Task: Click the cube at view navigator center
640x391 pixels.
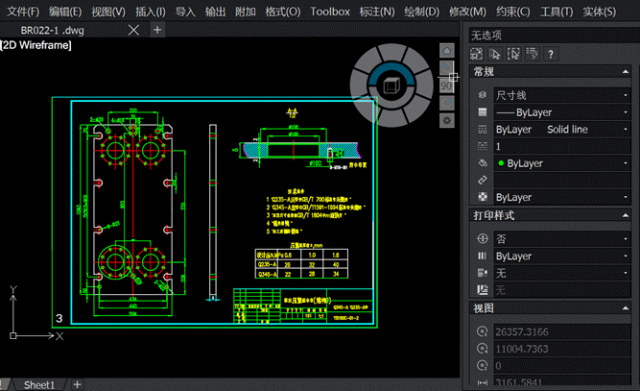Action: pos(391,86)
